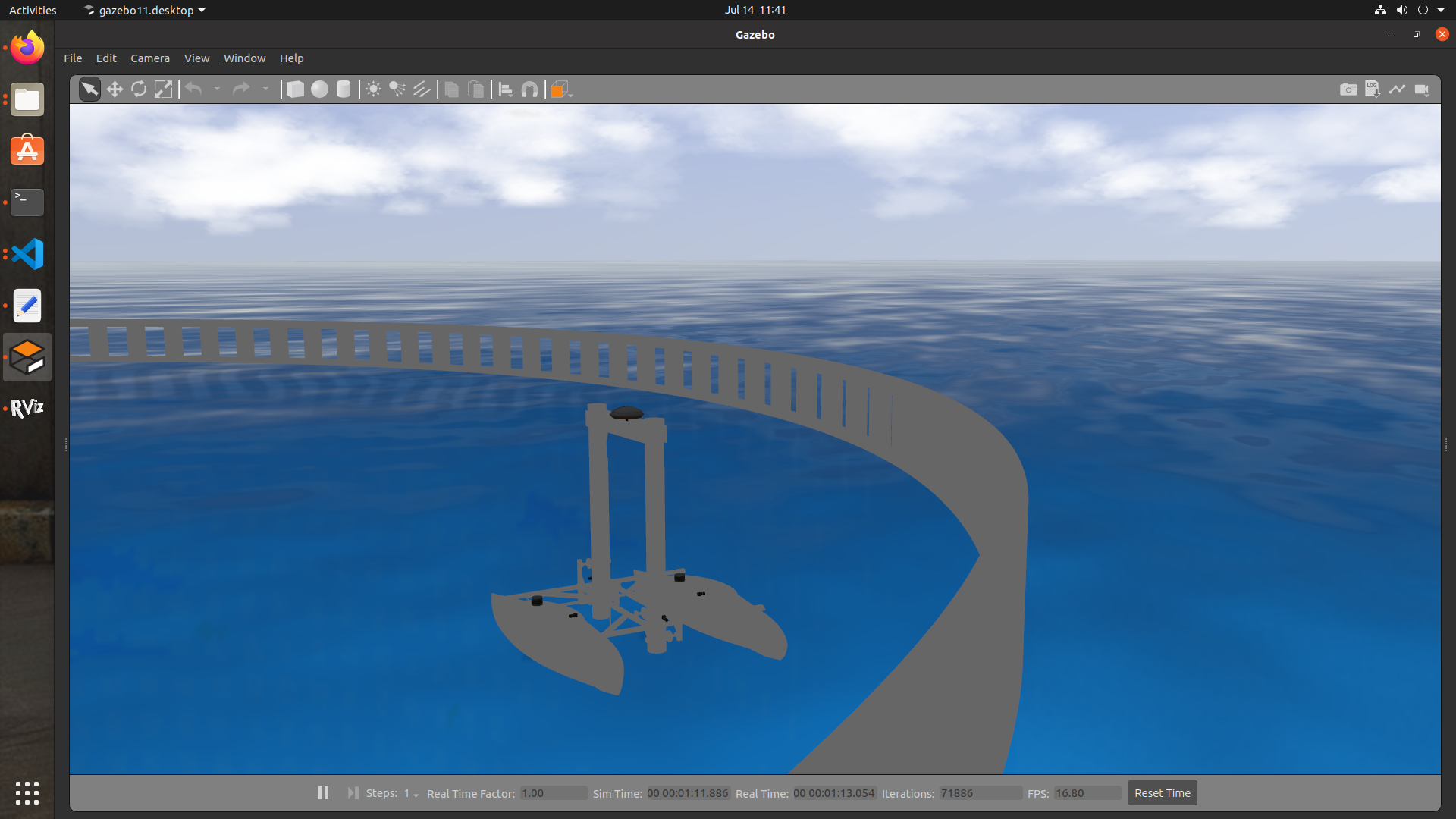1456x819 pixels.
Task: Click the Real Time Factor field
Action: click(x=554, y=793)
